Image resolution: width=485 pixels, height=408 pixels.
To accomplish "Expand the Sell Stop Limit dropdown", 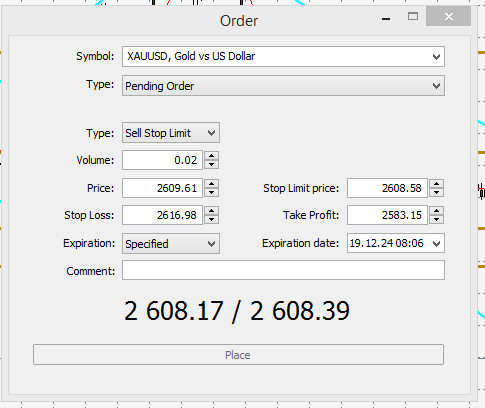I will pos(171,133).
